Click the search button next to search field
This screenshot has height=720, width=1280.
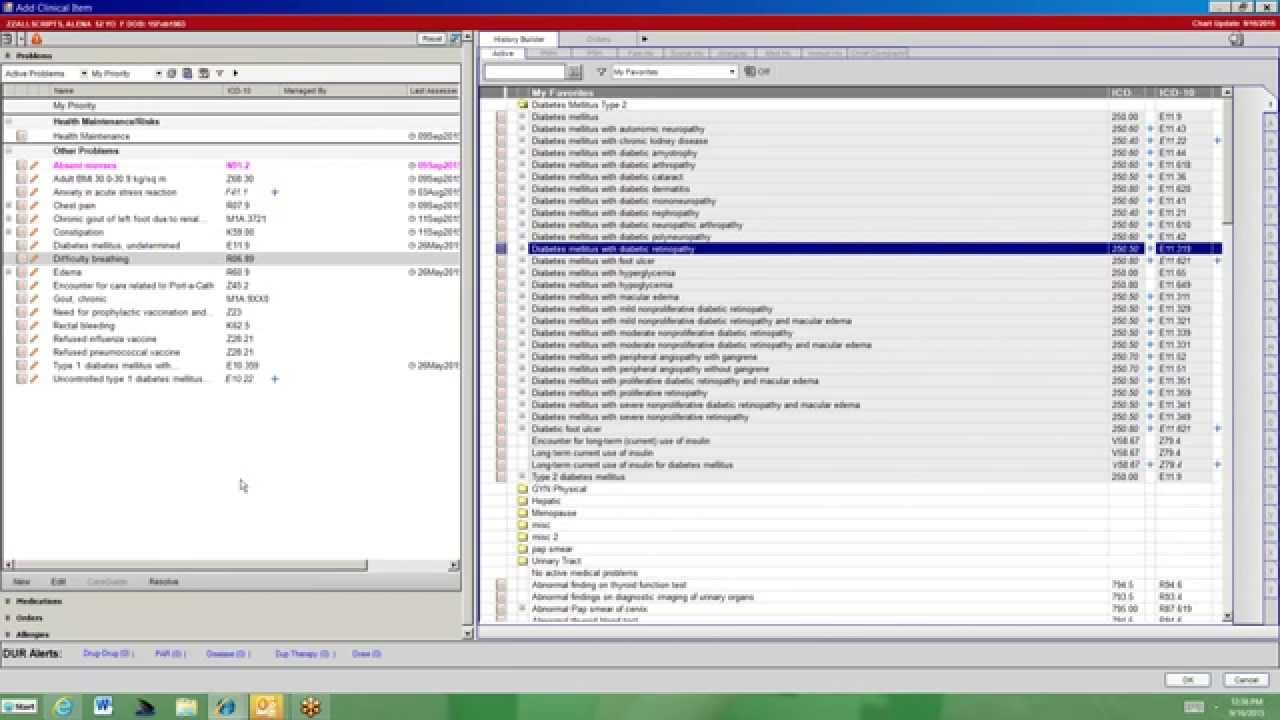pyautogui.click(x=574, y=72)
